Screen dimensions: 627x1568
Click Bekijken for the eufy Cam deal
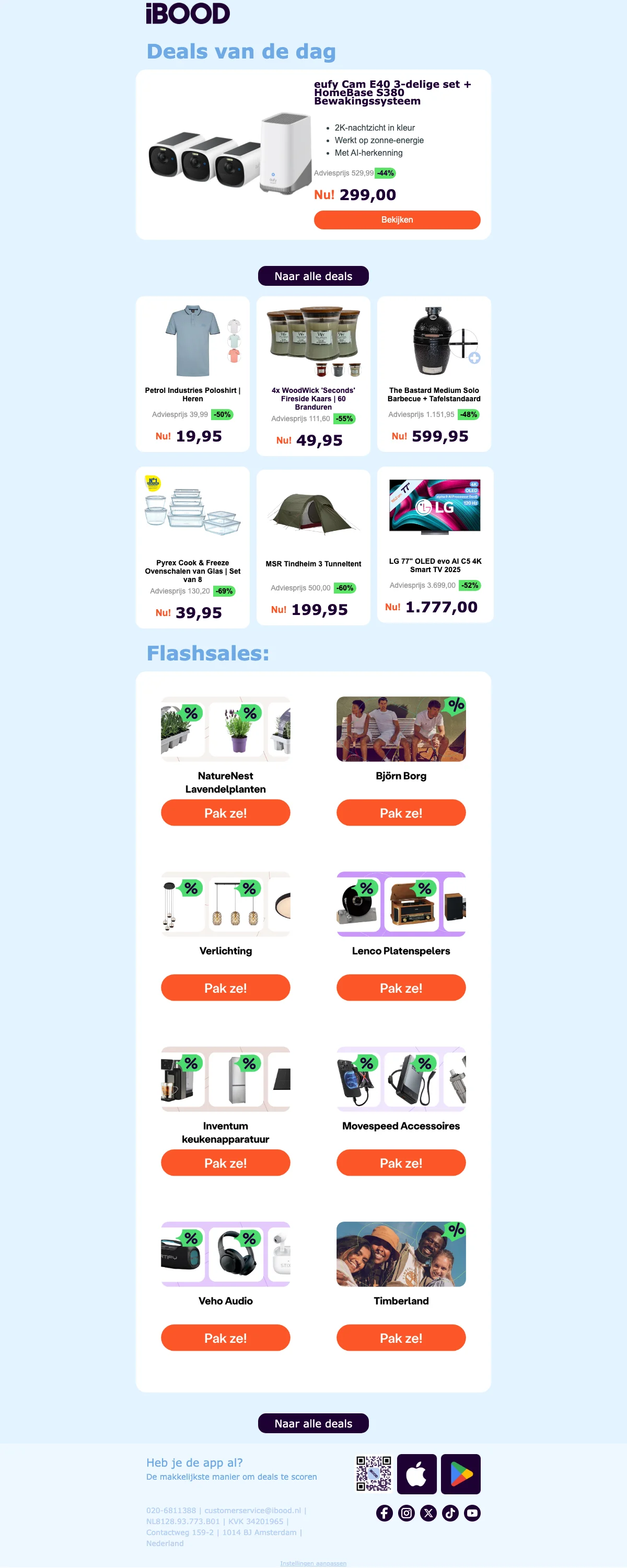coord(397,220)
